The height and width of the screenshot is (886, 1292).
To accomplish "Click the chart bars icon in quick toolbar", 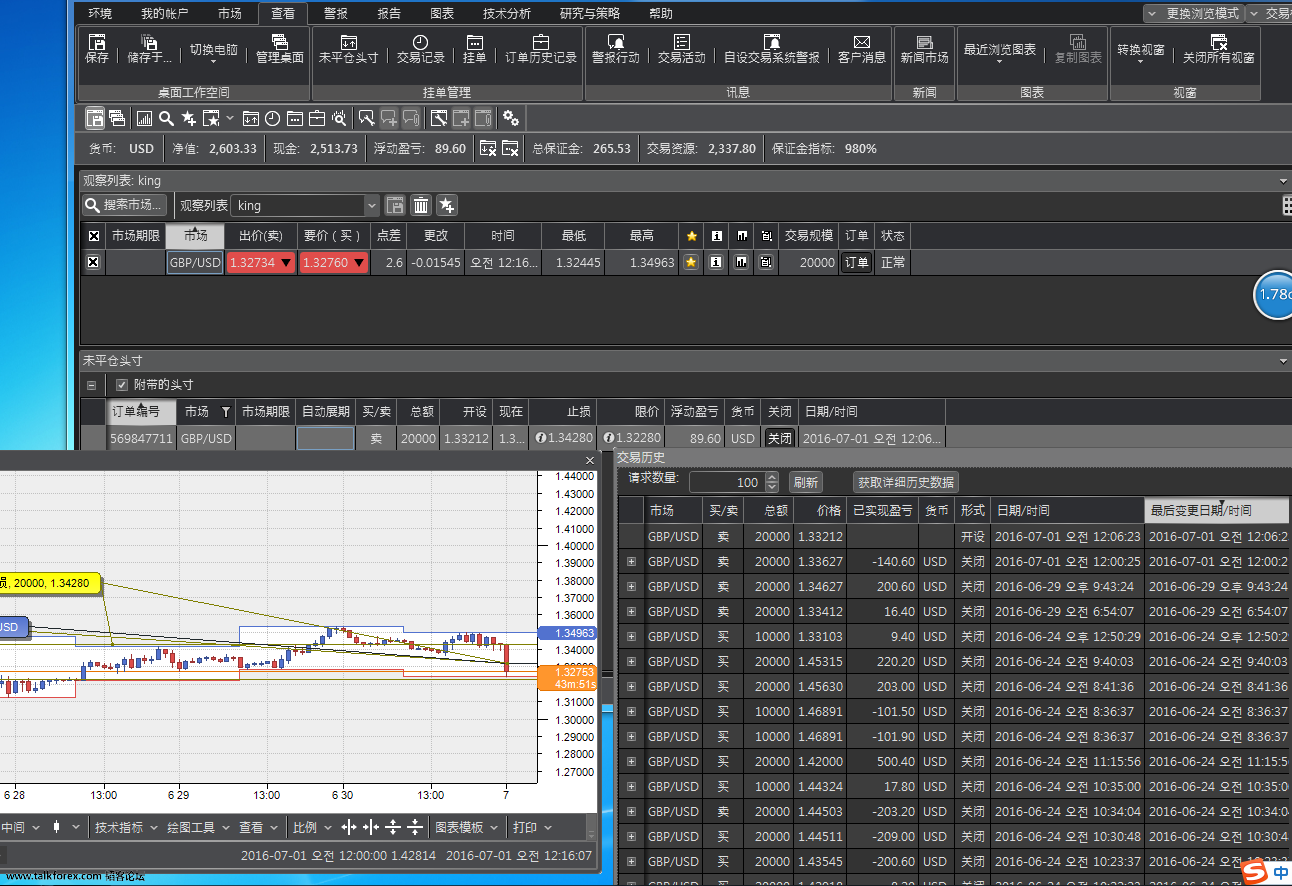I will coord(144,118).
